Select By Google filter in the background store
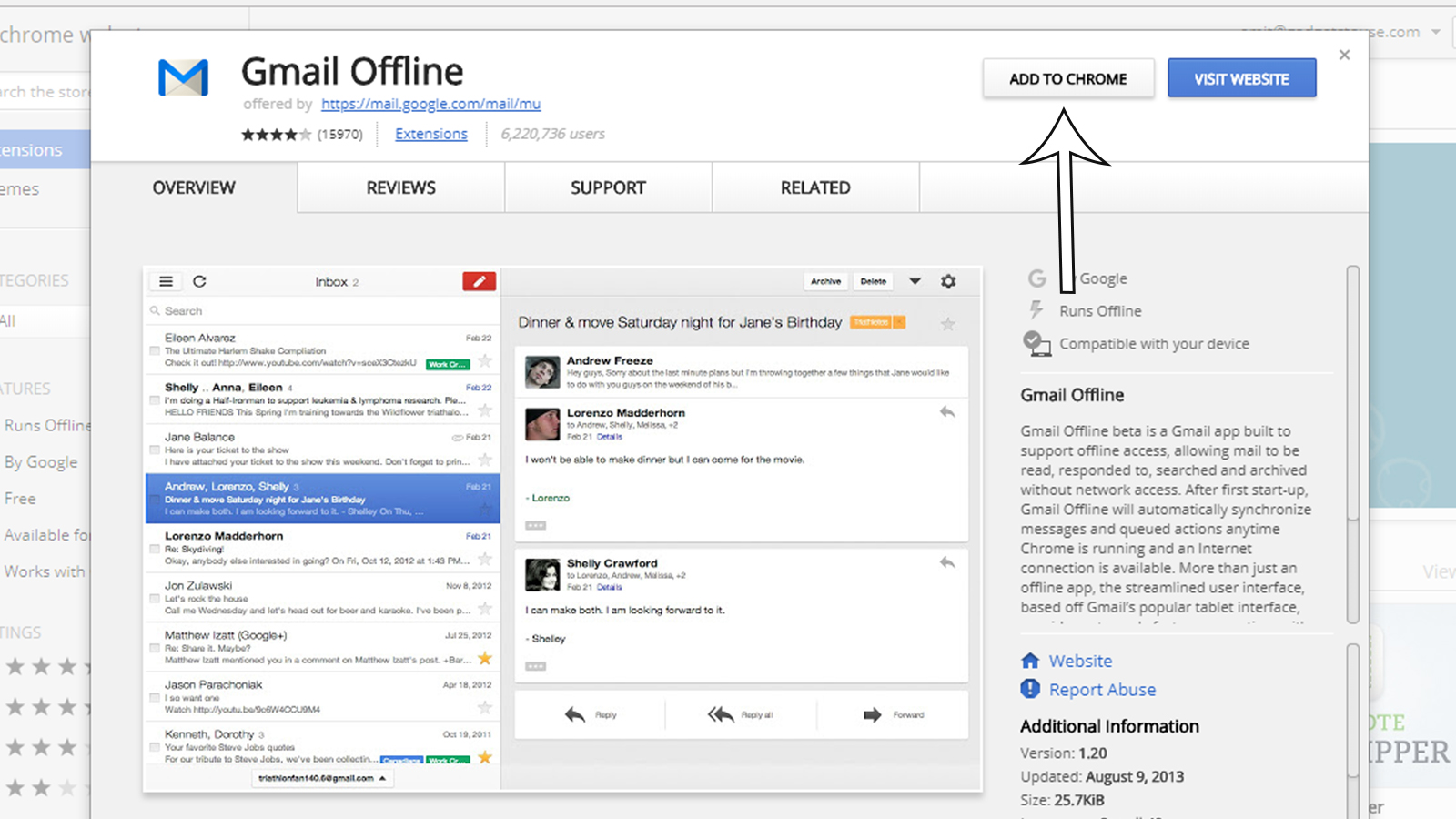This screenshot has height=819, width=1456. pos(41,462)
